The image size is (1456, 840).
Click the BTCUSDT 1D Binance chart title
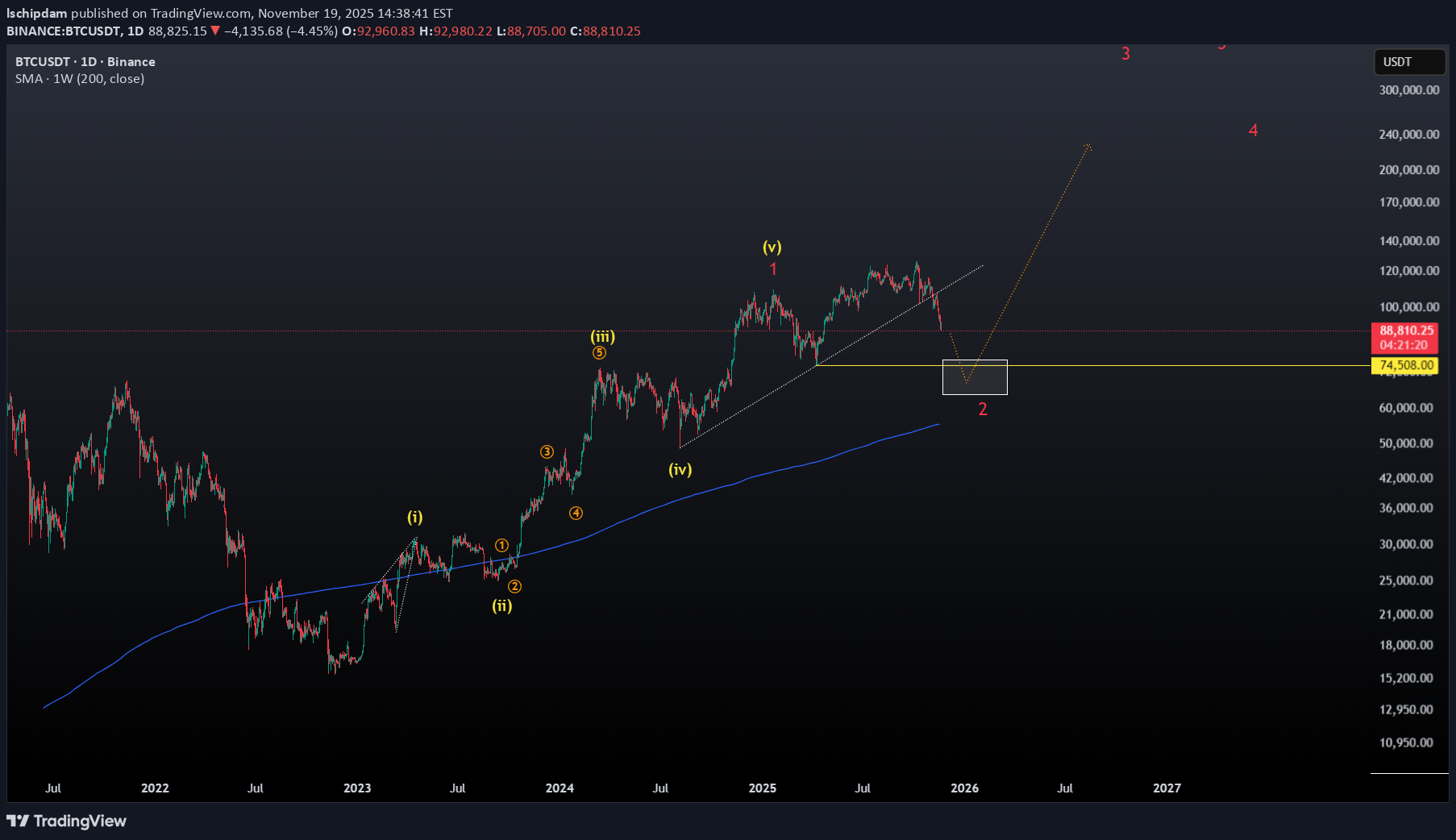[85, 62]
